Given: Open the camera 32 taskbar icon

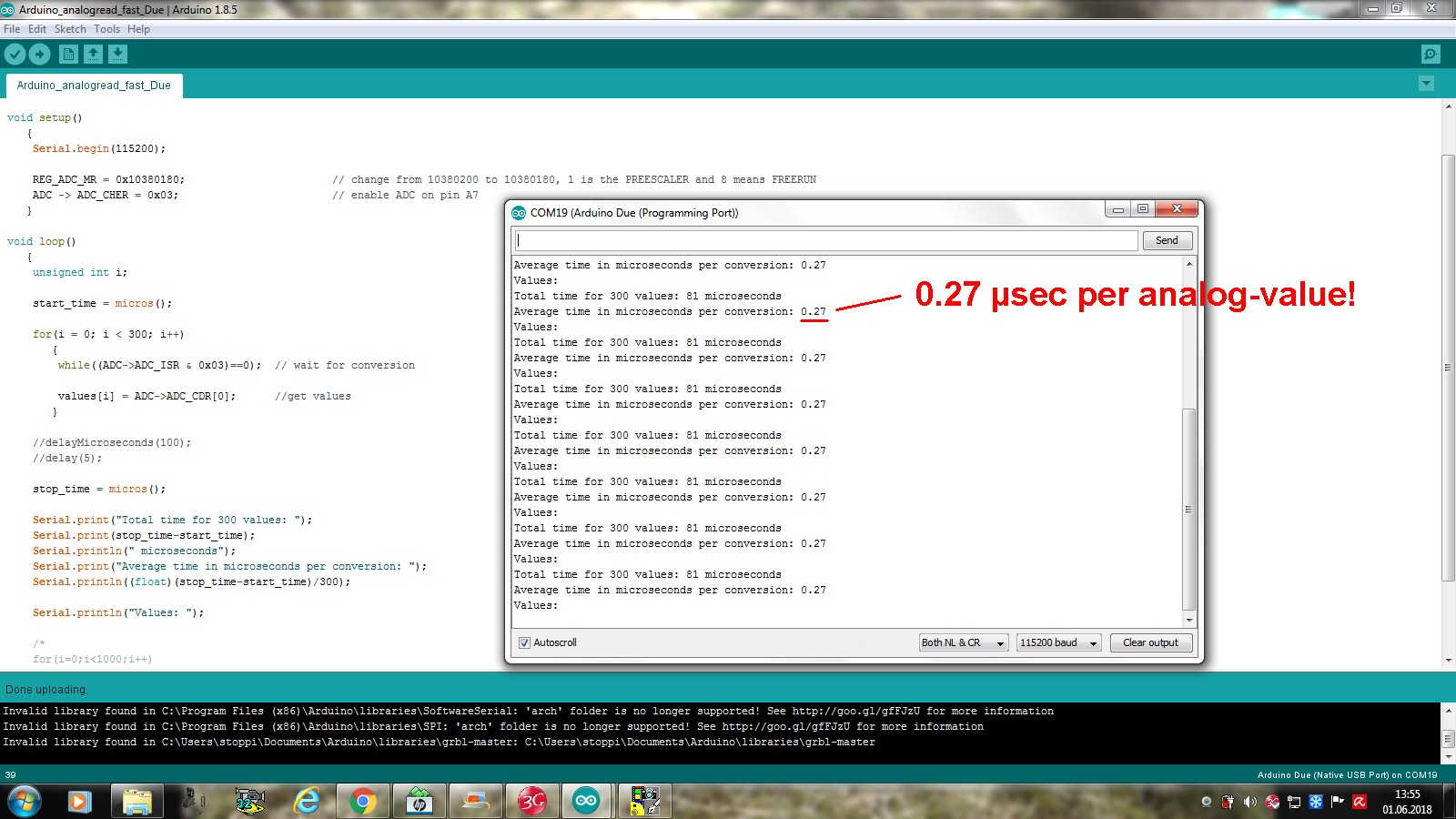Looking at the screenshot, I should 250,802.
